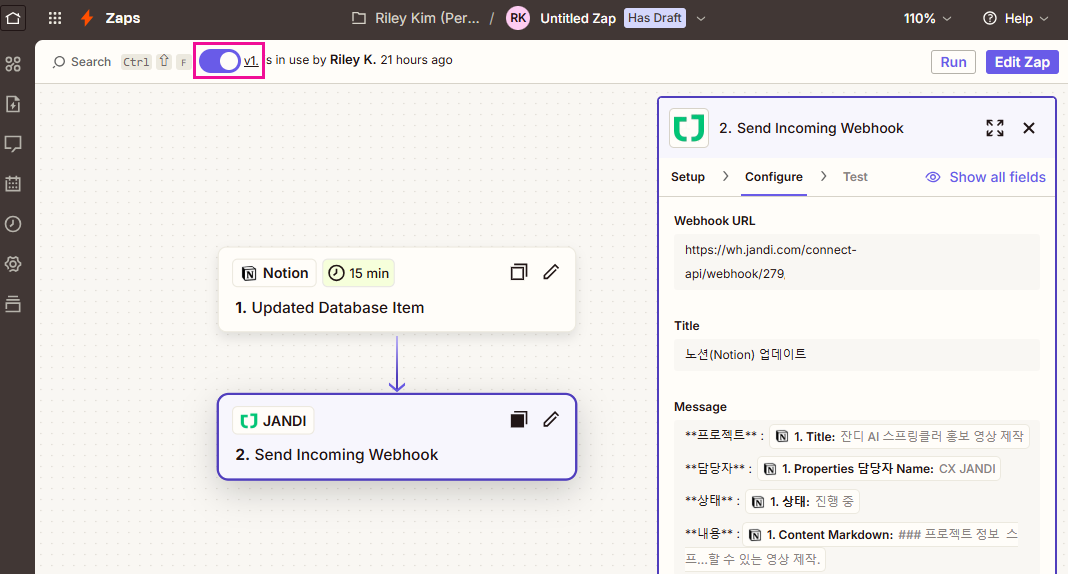Click the home icon in top-left corner
This screenshot has height=574, width=1068.
tap(13, 18)
